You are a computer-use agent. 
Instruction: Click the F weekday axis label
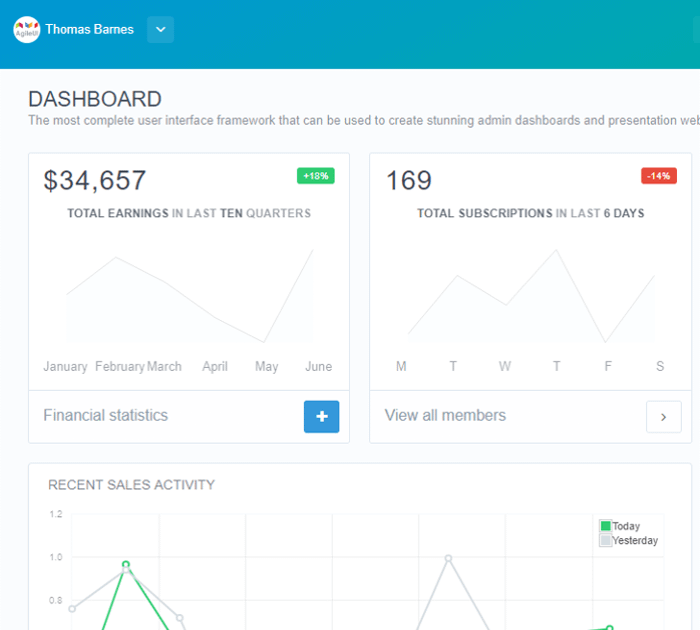click(x=608, y=367)
